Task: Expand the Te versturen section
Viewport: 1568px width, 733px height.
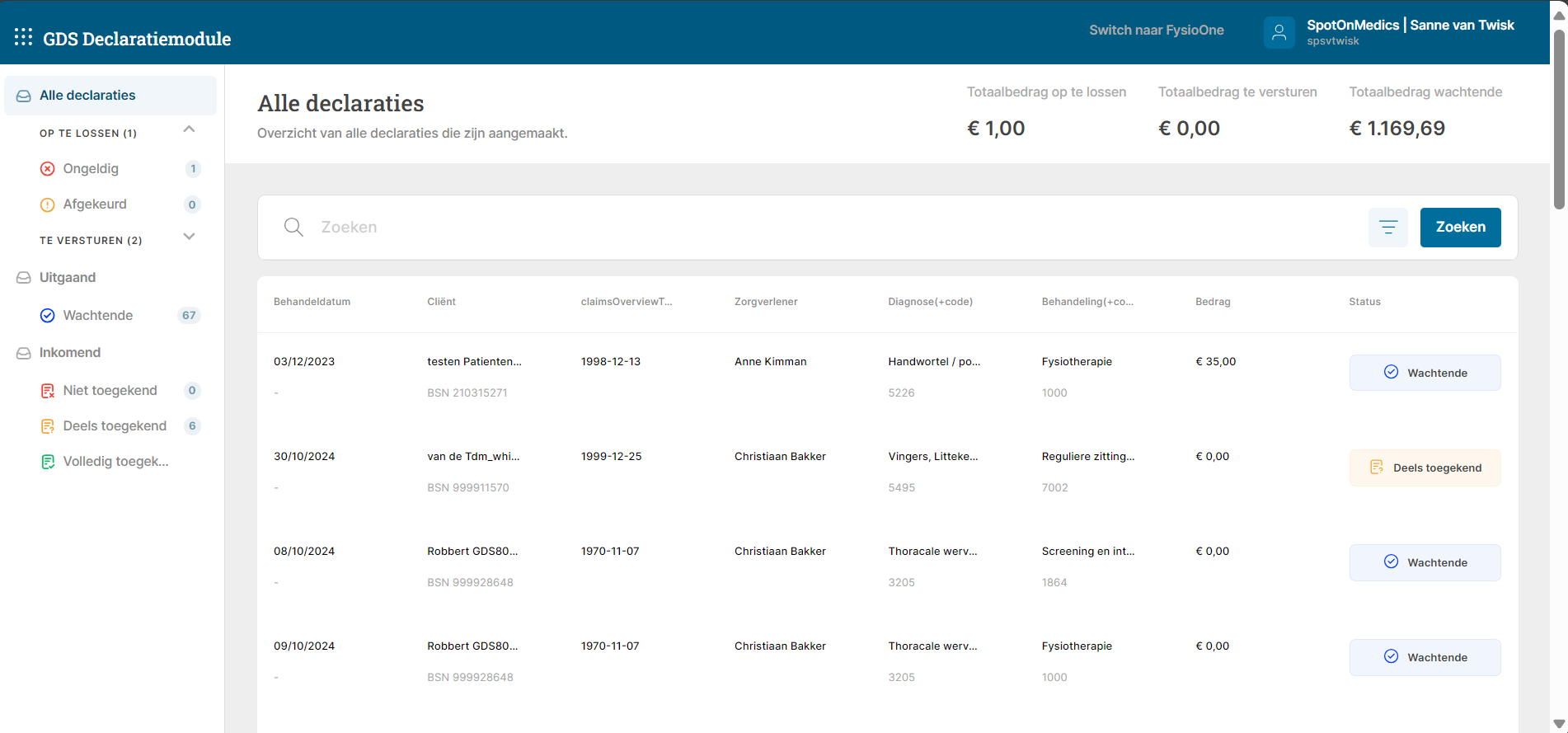Action: coord(189,237)
